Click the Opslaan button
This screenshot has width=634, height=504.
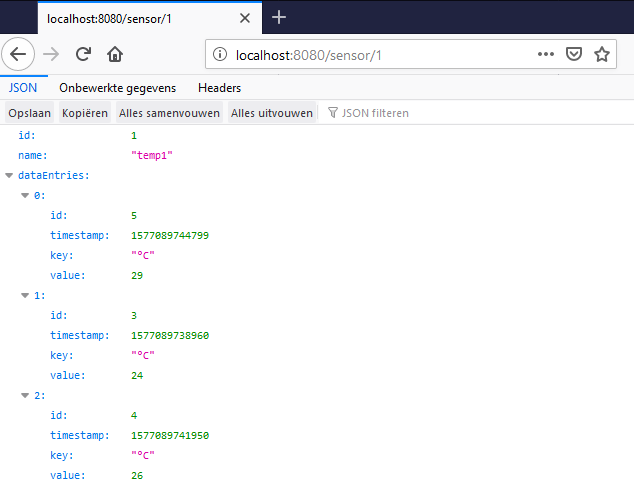(30, 113)
